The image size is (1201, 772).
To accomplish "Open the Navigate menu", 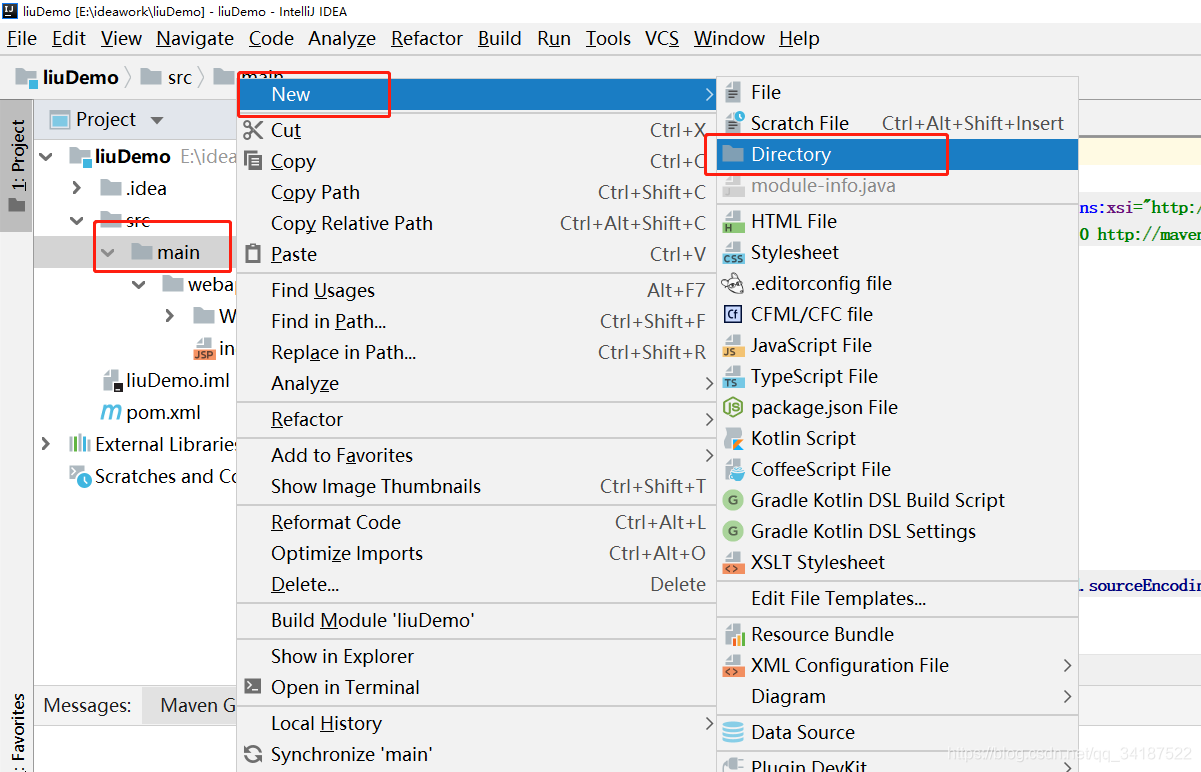I will [x=195, y=38].
